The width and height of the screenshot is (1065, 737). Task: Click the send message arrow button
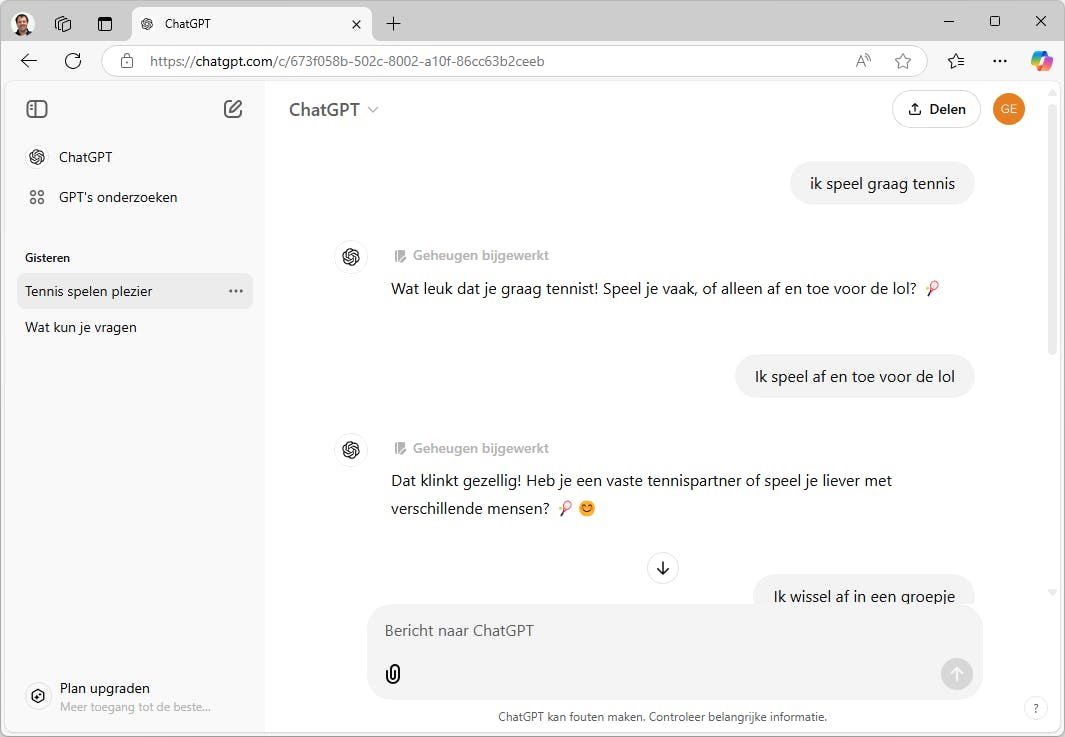tap(956, 674)
